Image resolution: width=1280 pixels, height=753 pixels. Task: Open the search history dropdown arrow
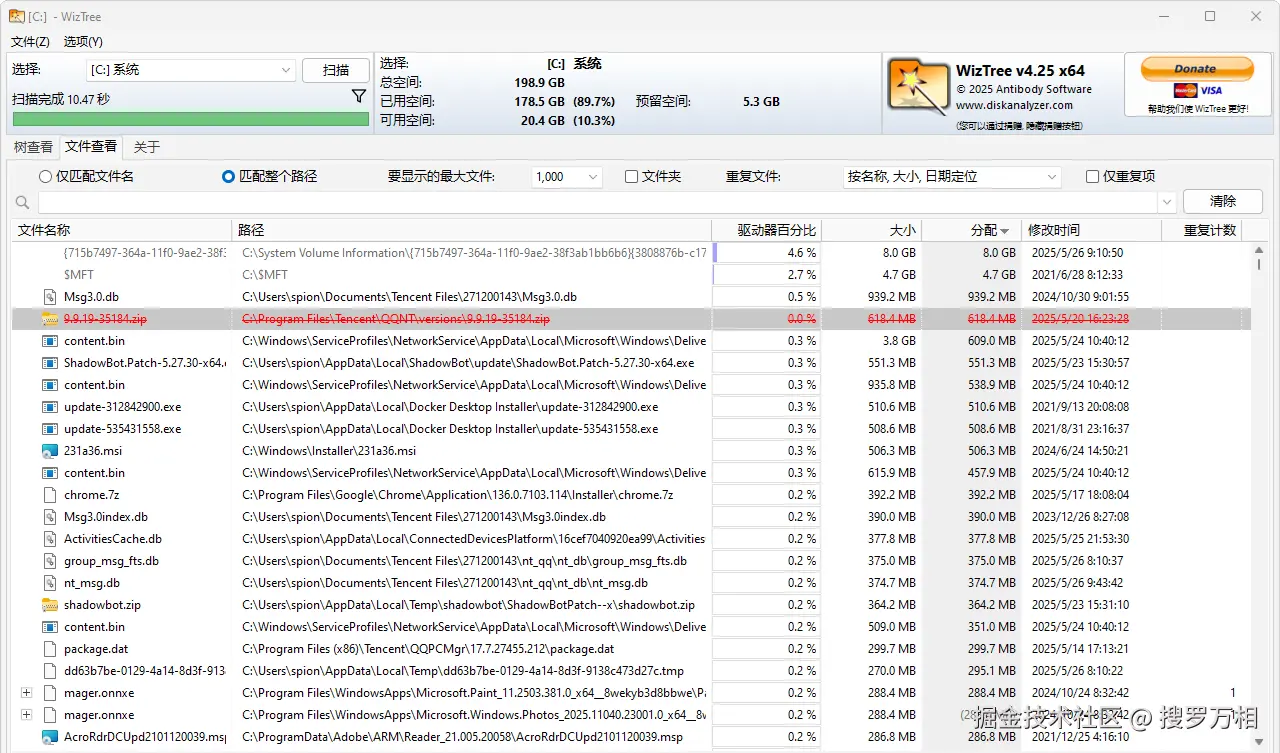1167,202
